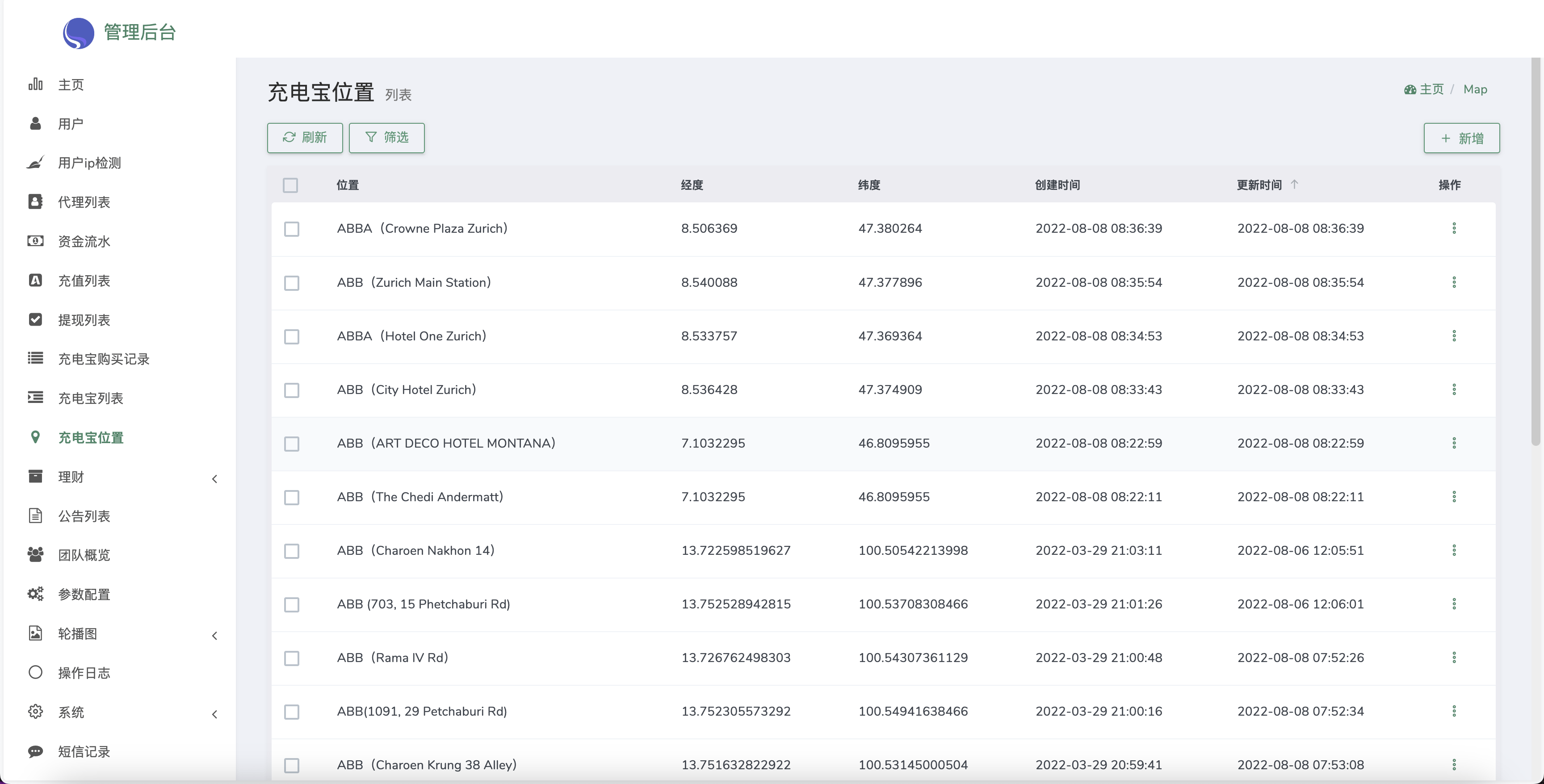Check the box for Crowne Plaza Zurich row
This screenshot has width=1544, height=784.
pyautogui.click(x=292, y=229)
